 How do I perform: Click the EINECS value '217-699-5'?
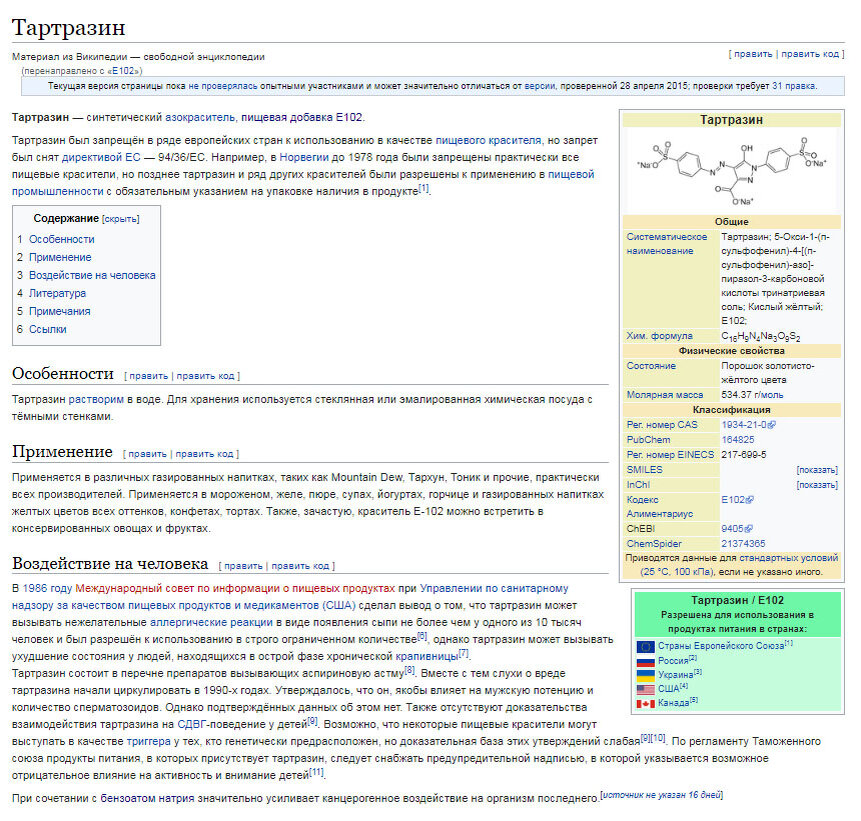click(744, 455)
